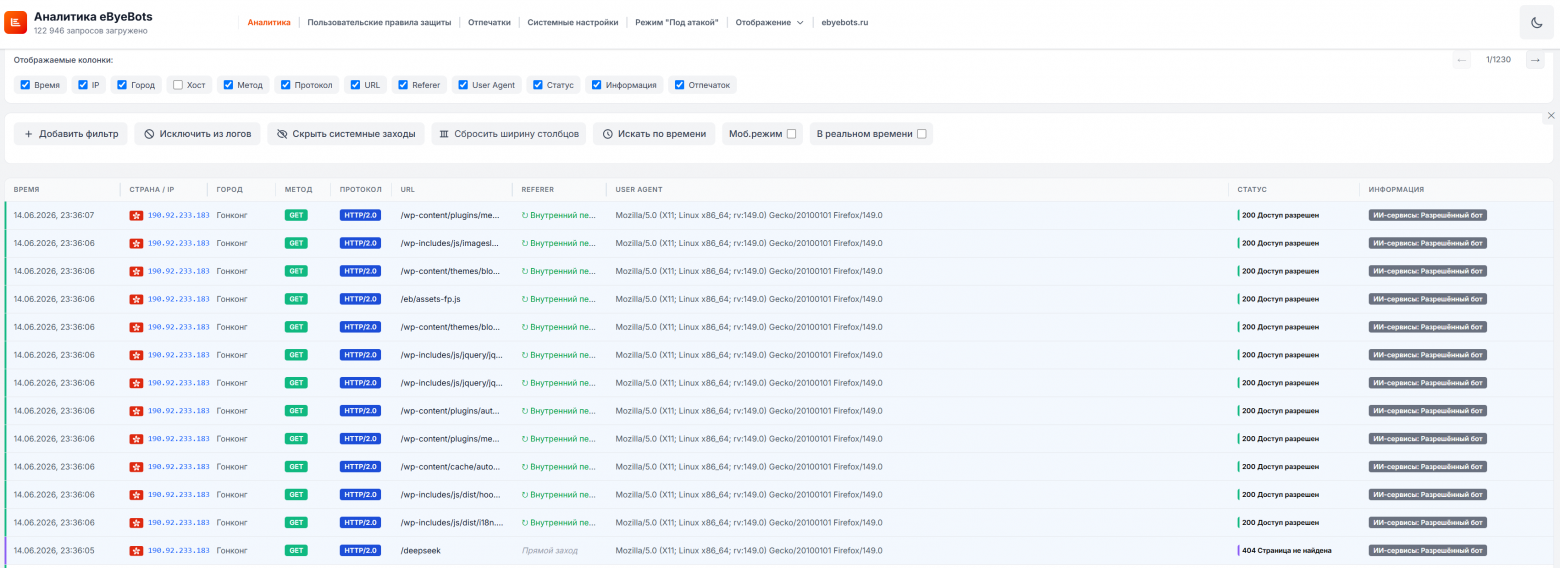The height and width of the screenshot is (568, 1560).
Task: Sort by Страна / IP column header
Action: [152, 189]
